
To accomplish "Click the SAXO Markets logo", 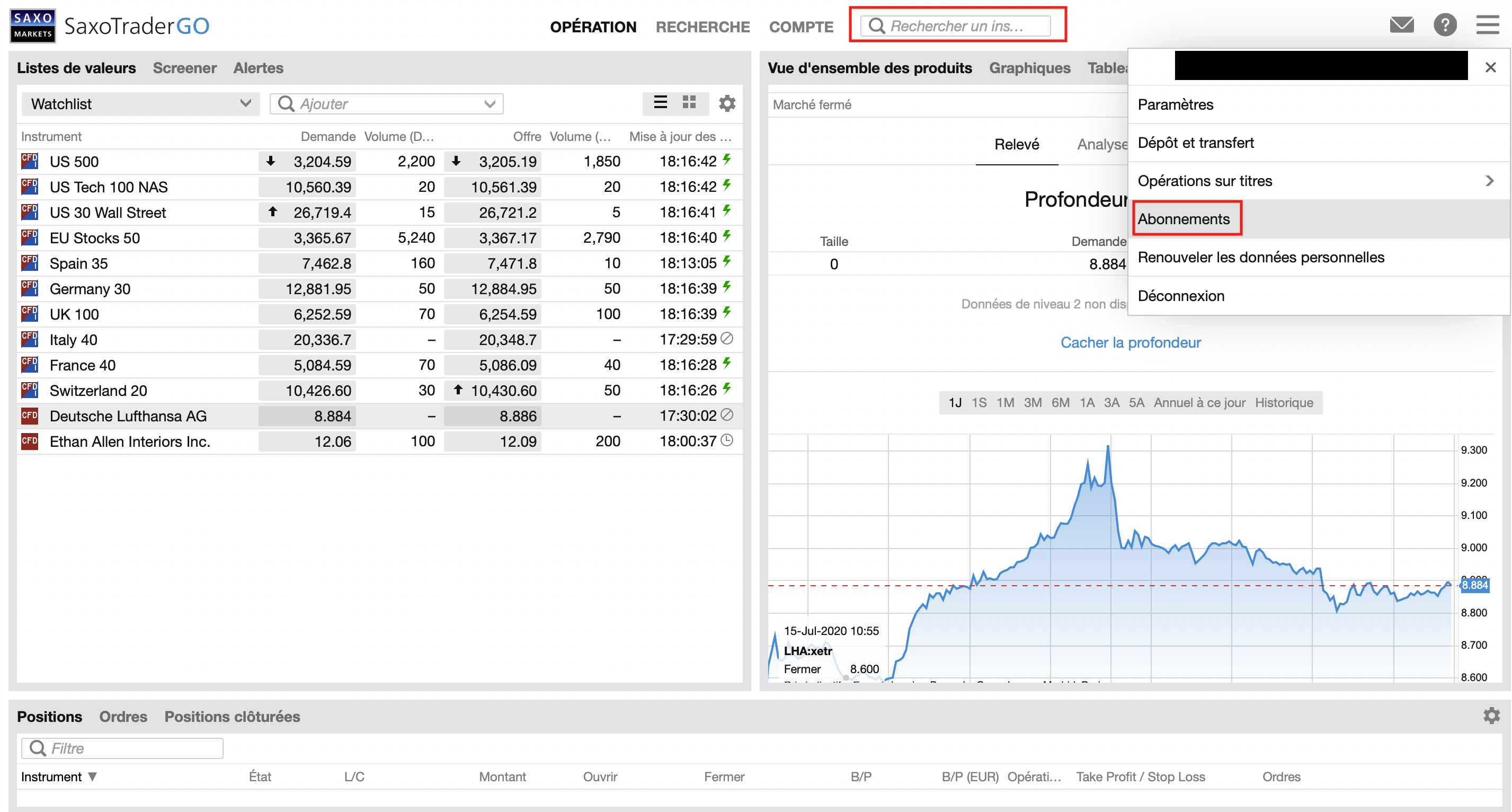I will (x=33, y=26).
